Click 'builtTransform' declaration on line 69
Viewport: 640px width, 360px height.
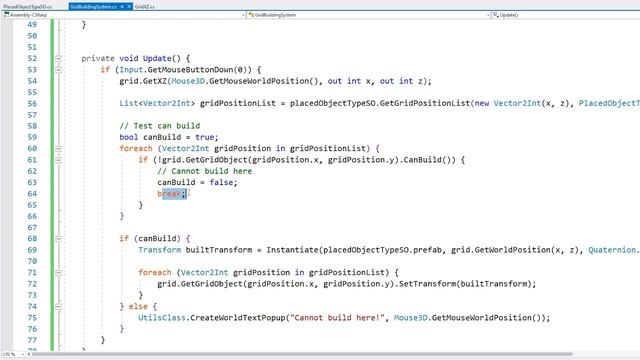click(x=219, y=250)
